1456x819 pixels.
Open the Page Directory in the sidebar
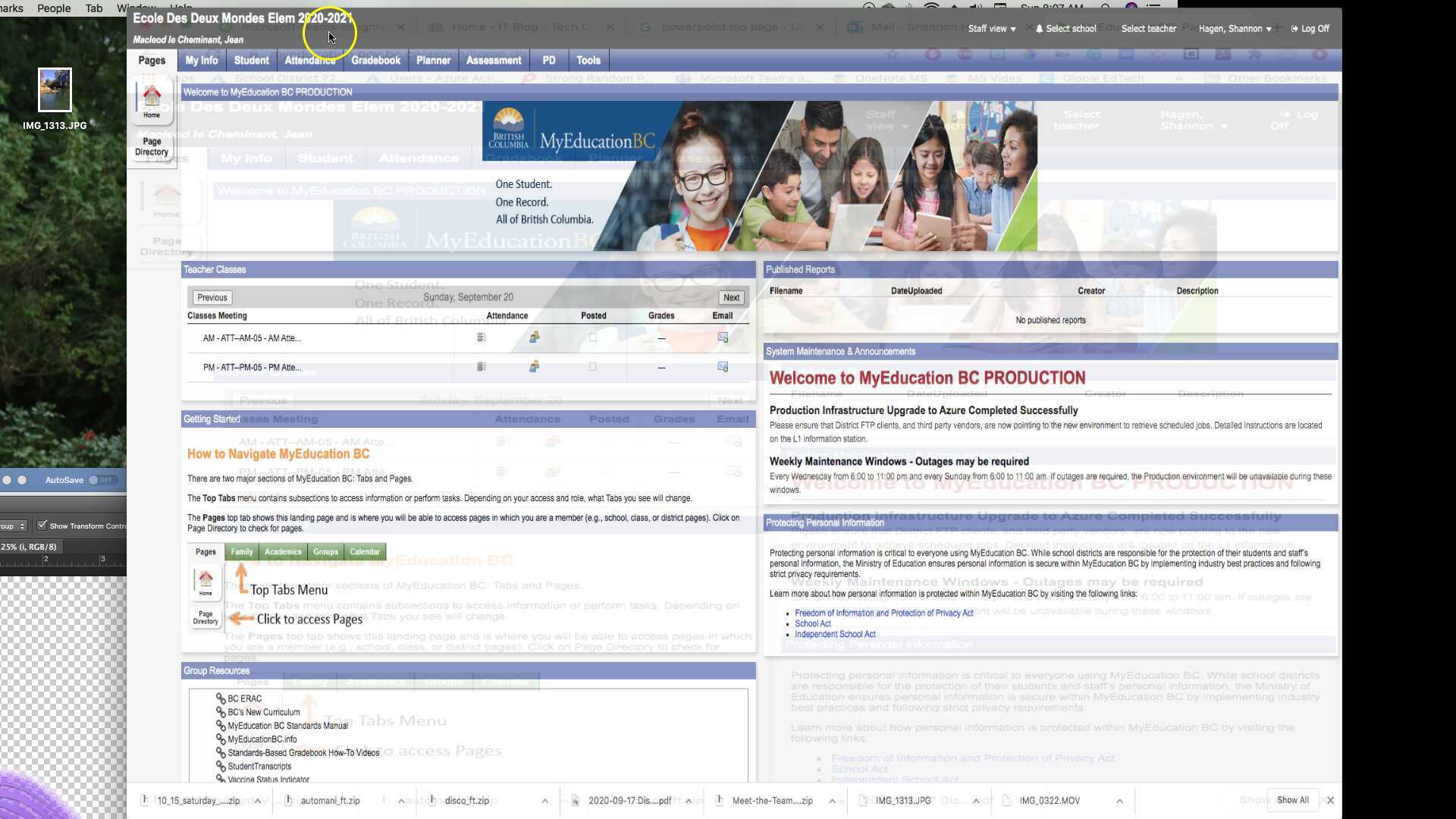pos(152,146)
